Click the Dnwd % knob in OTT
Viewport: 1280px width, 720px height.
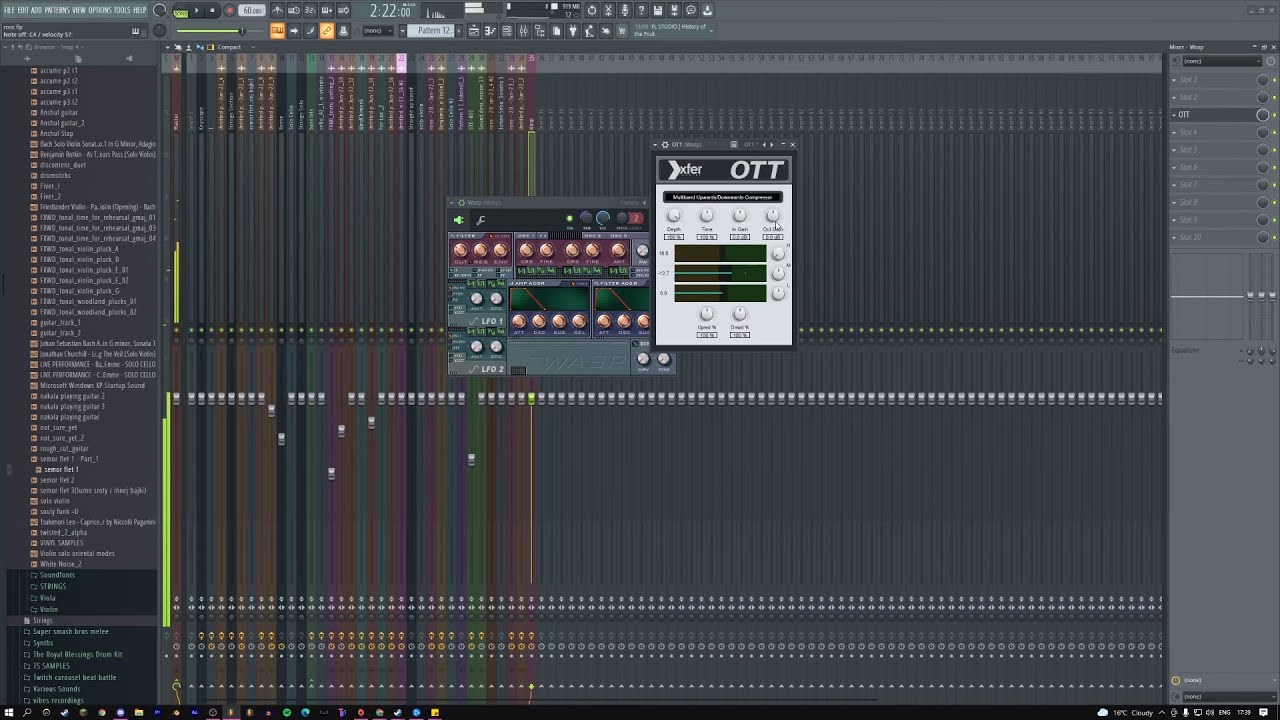pyautogui.click(x=739, y=314)
